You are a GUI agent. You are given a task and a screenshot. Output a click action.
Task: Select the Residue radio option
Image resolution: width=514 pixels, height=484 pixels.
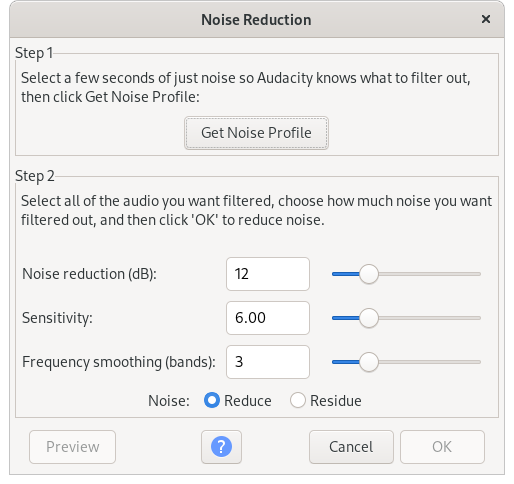[298, 400]
